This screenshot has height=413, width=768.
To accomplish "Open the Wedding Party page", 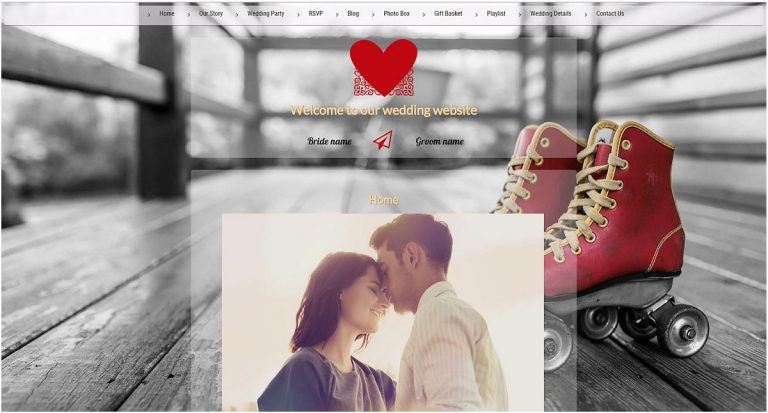I will (x=265, y=14).
